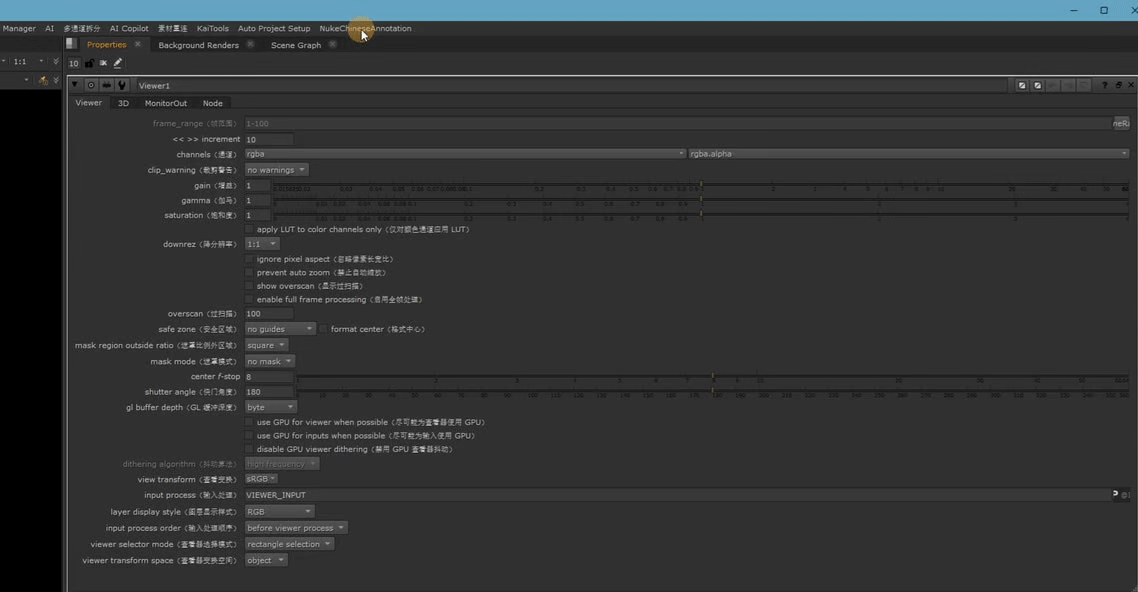Open the clip_warning no warnings dropdown
Image resolution: width=1138 pixels, height=592 pixels.
(x=276, y=170)
